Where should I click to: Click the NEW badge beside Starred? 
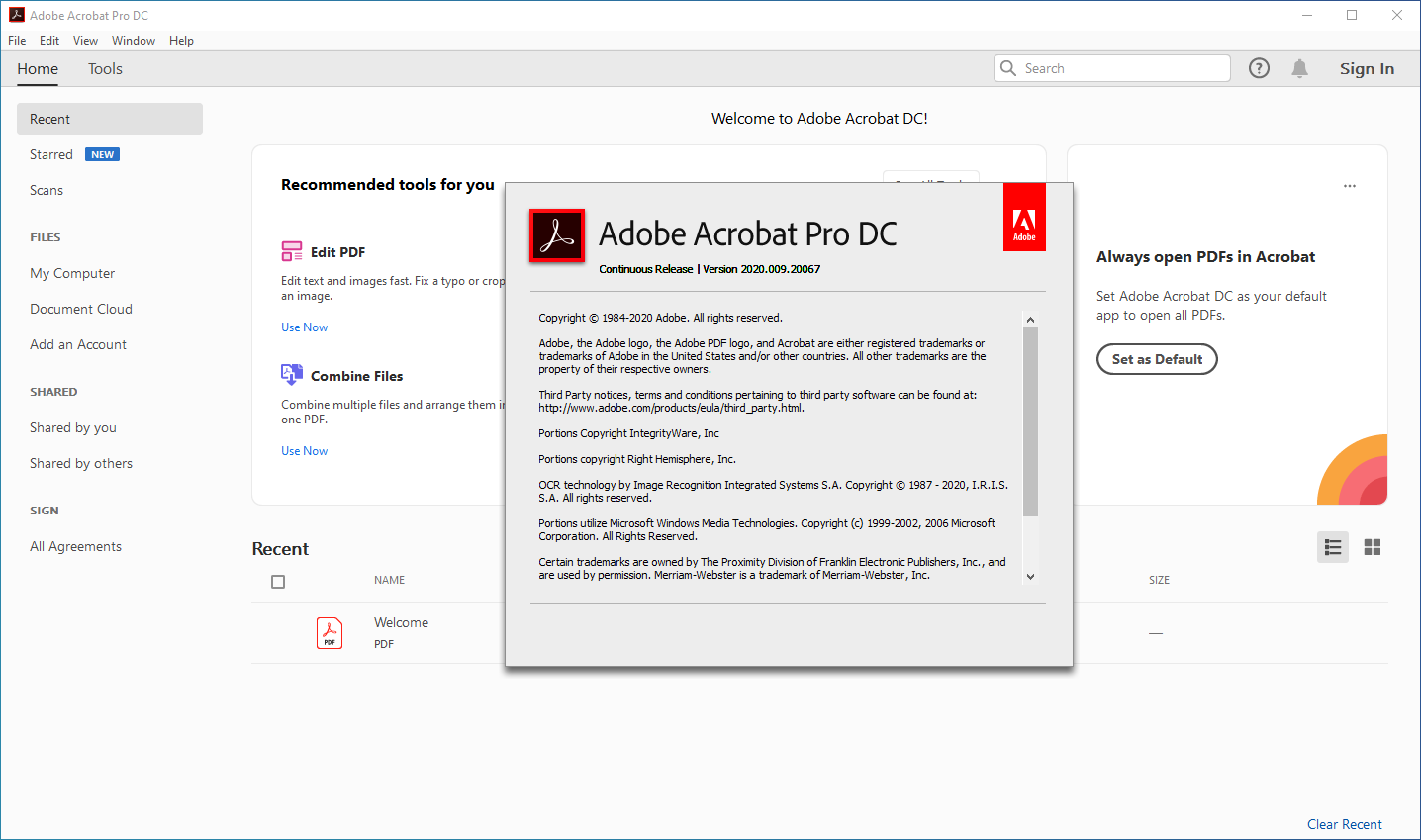(x=103, y=154)
